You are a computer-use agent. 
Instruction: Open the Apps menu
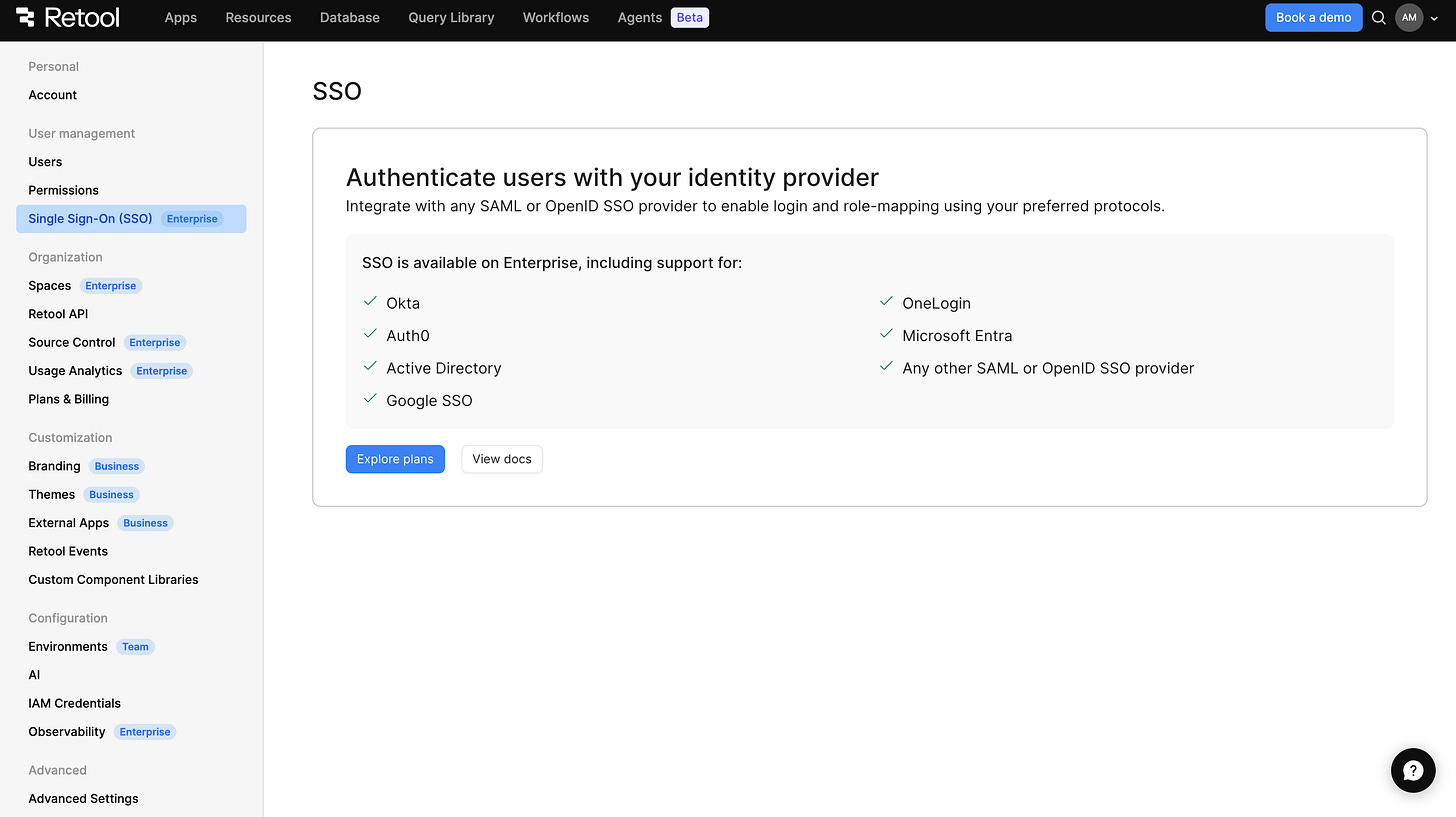click(x=181, y=17)
